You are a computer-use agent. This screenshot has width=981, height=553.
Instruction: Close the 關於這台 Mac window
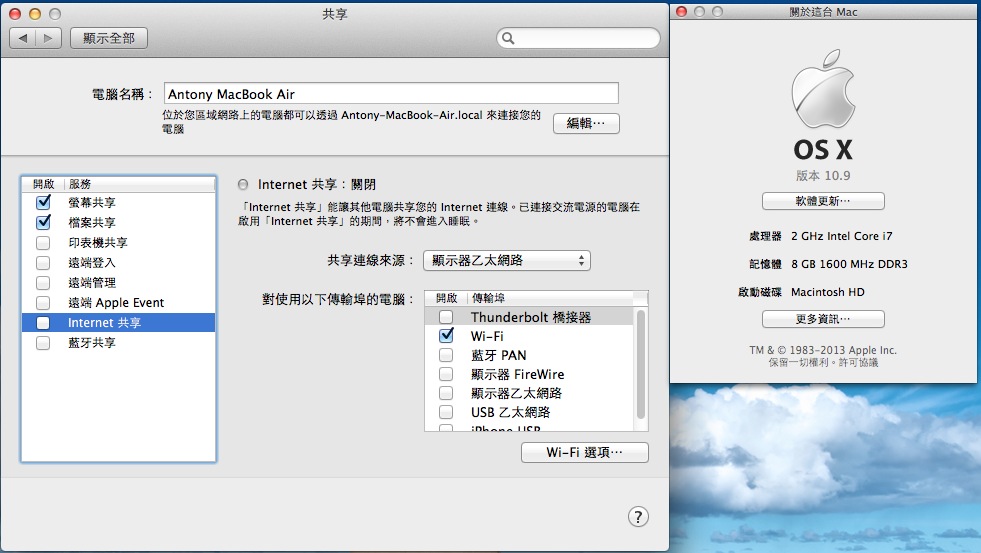pos(682,12)
